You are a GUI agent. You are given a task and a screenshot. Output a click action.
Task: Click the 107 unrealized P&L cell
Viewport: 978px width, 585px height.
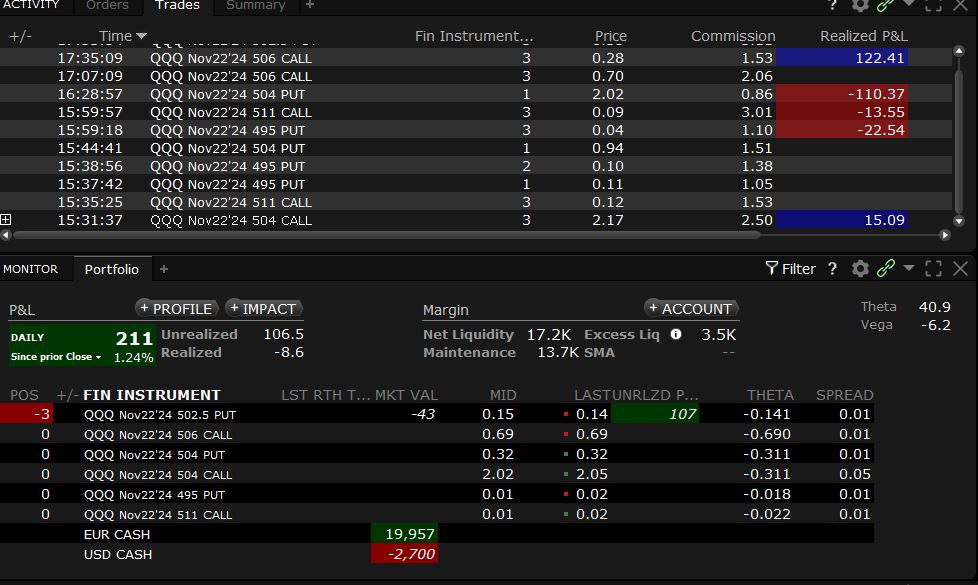tap(655, 414)
